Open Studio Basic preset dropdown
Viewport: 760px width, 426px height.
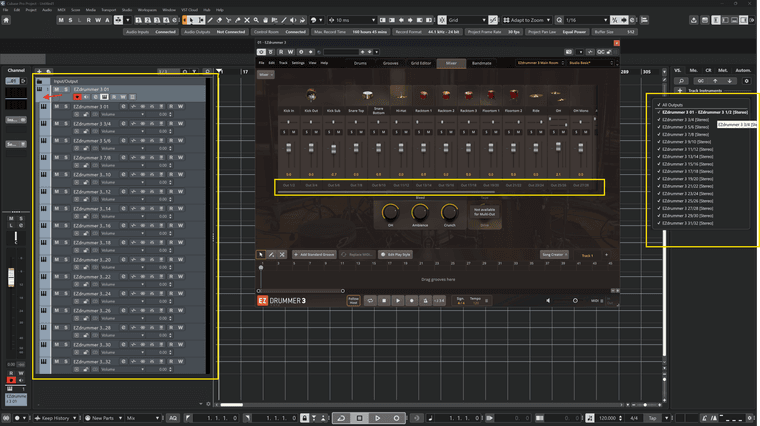click(x=591, y=63)
